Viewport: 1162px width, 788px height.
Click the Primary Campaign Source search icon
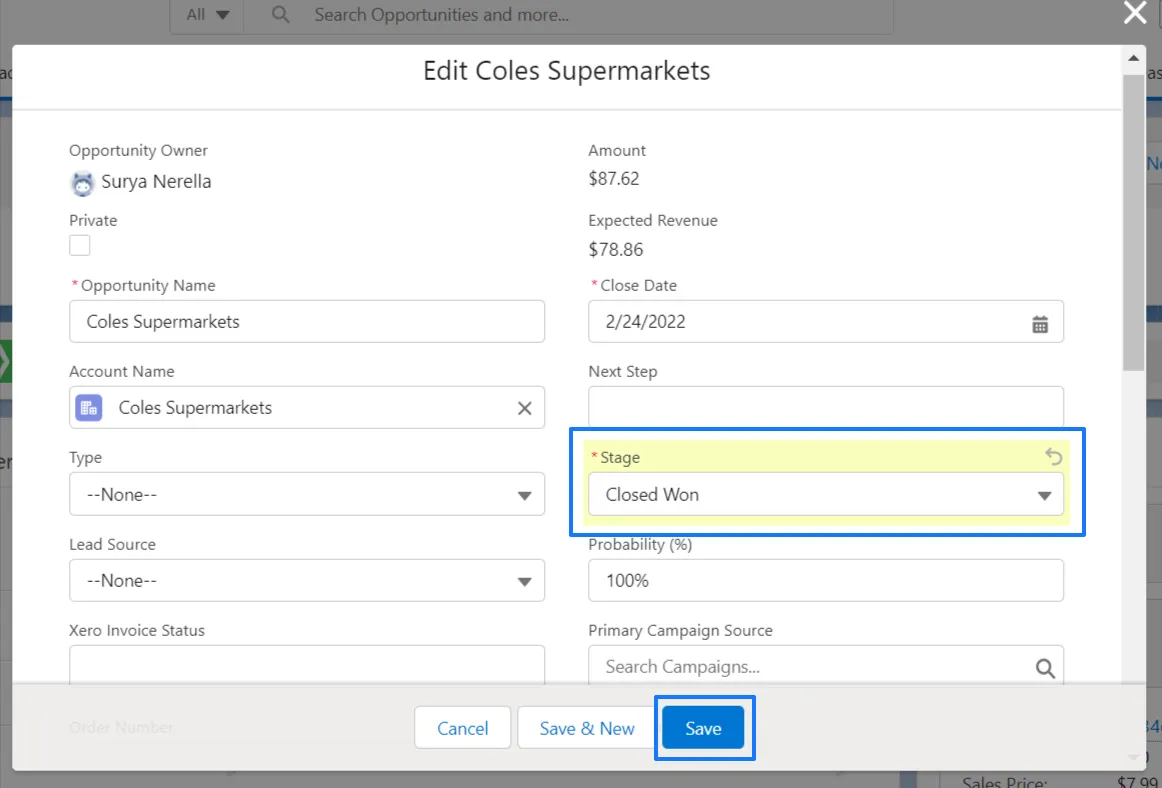tap(1045, 668)
